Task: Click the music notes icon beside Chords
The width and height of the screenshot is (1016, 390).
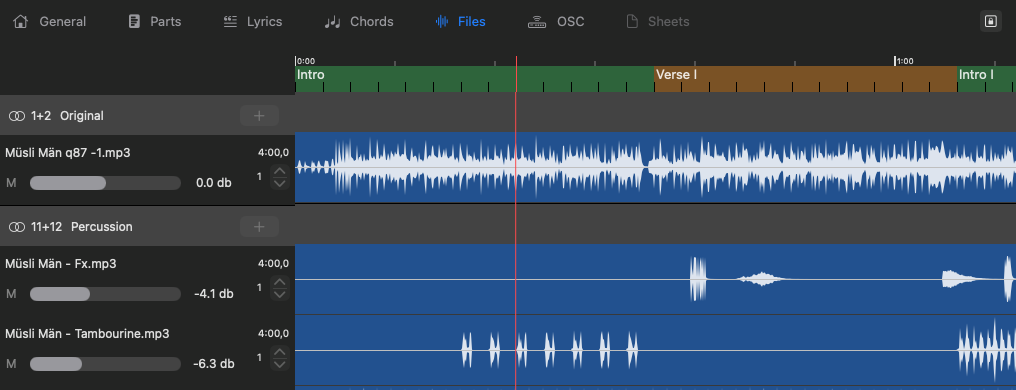Action: tap(332, 21)
